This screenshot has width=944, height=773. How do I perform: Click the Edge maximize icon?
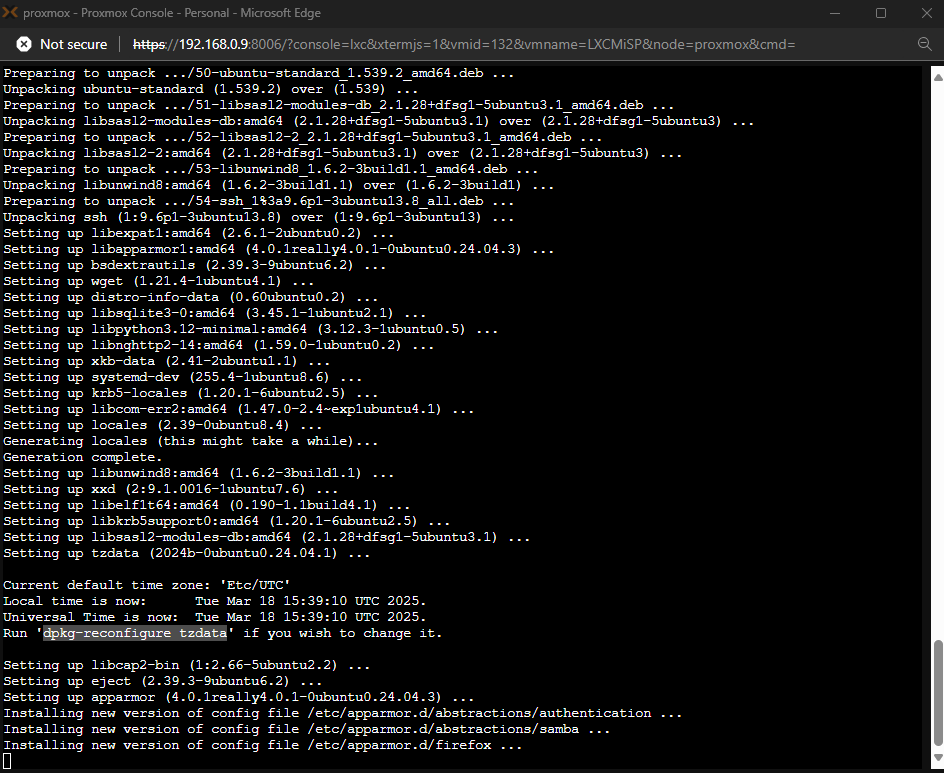click(x=881, y=12)
